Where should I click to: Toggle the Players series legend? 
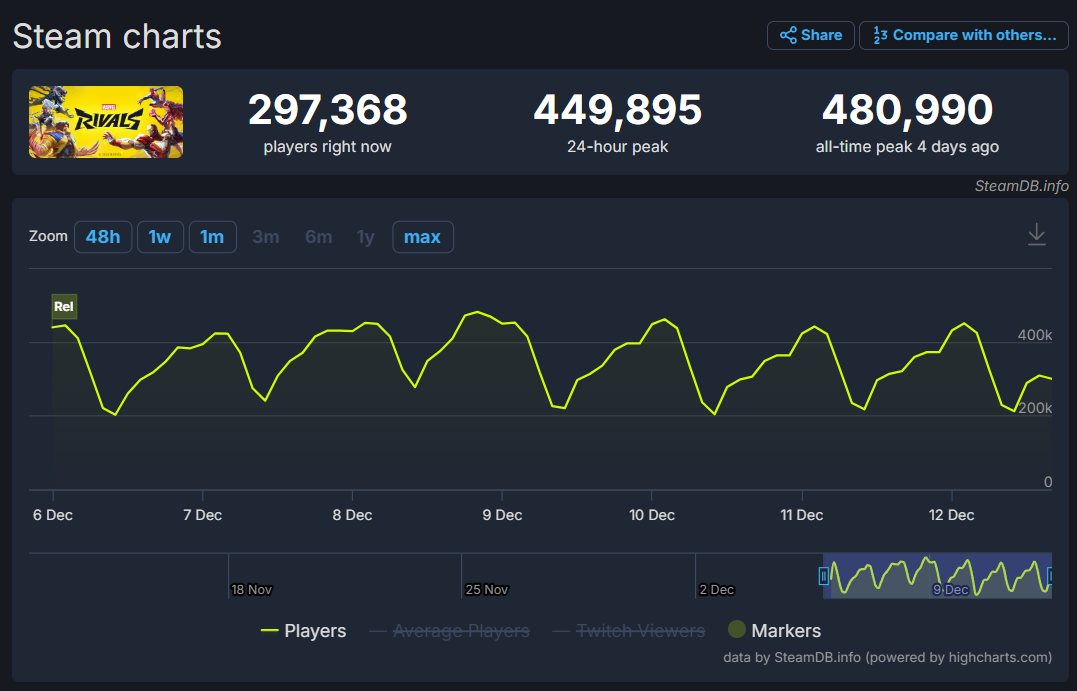[303, 631]
